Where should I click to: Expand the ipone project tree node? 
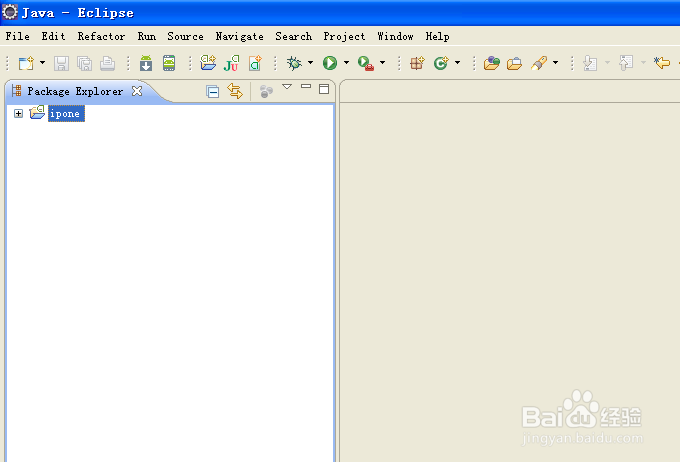[18, 114]
